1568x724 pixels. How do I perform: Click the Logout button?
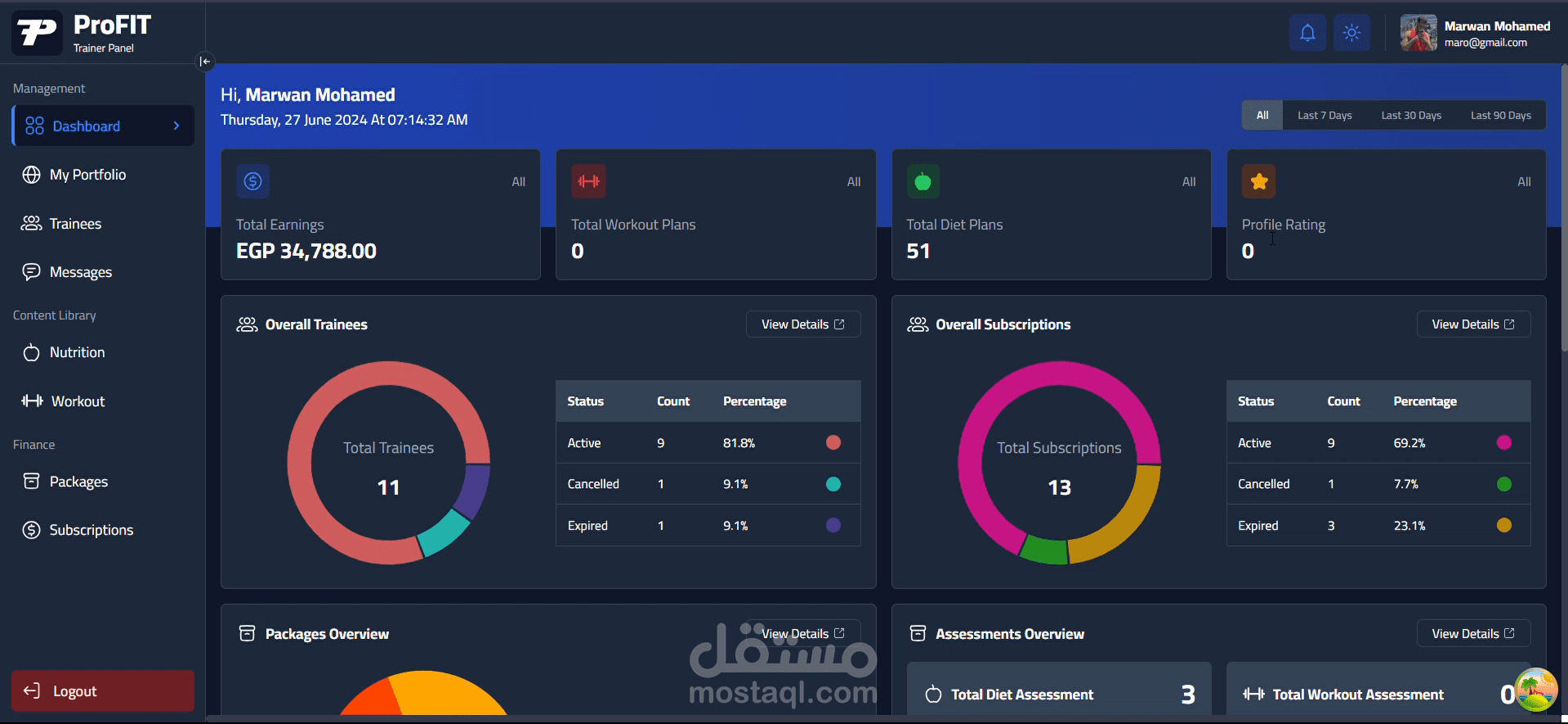coord(103,691)
